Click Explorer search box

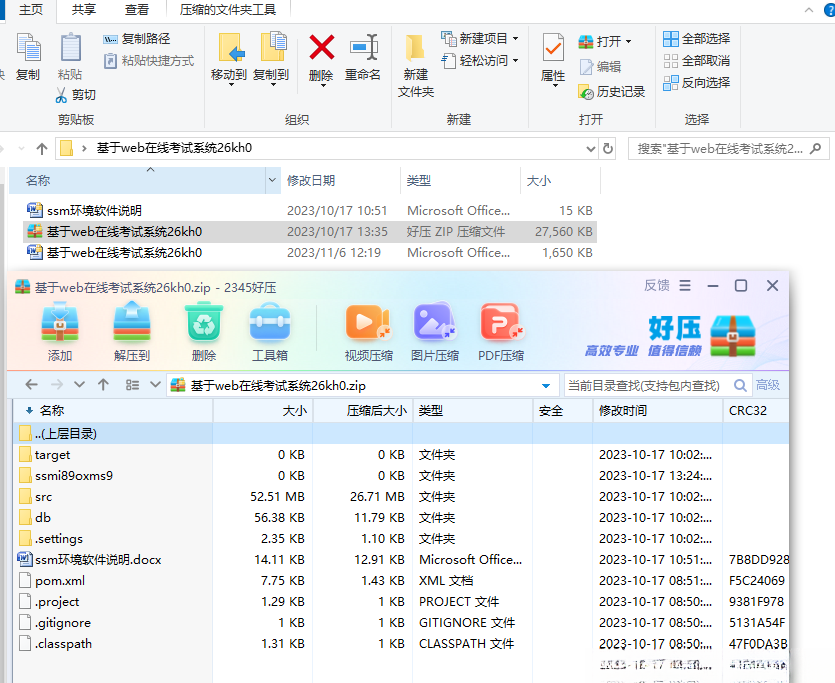pyautogui.click(x=728, y=149)
